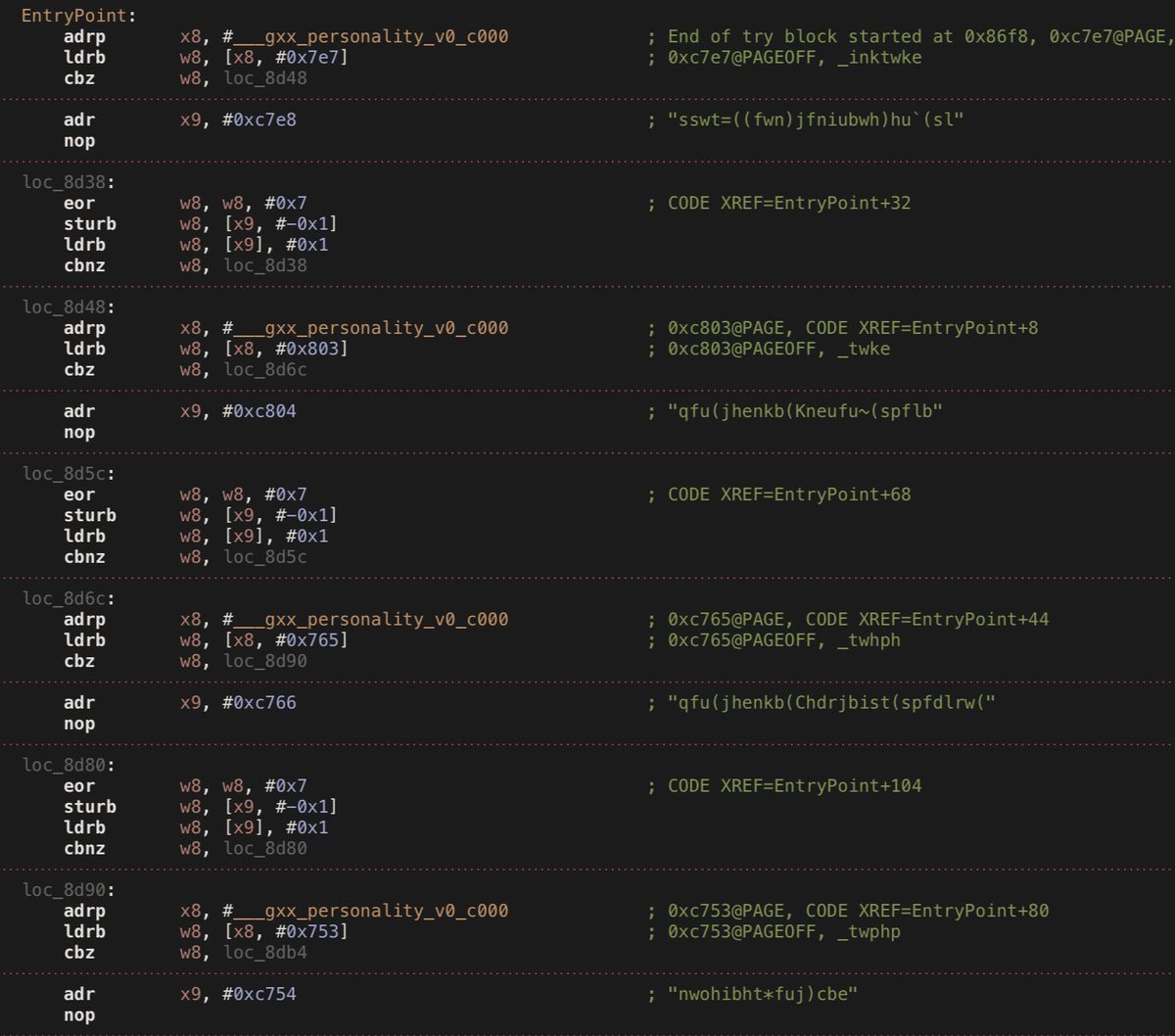The height and width of the screenshot is (1036, 1175).
Task: Click the string comment "sswt=((fwn)jfniubwh)hu`(sl"
Action: coord(808,119)
